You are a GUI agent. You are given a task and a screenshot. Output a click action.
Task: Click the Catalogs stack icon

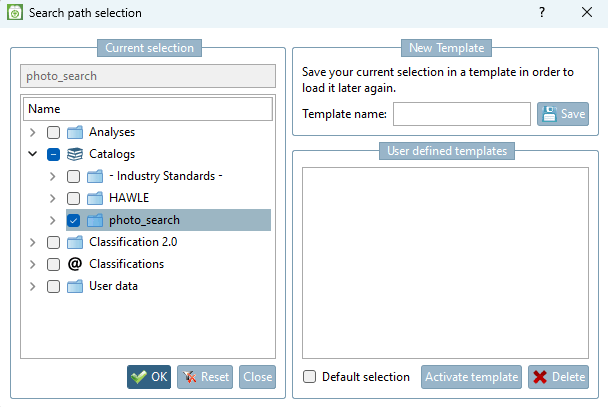point(75,154)
